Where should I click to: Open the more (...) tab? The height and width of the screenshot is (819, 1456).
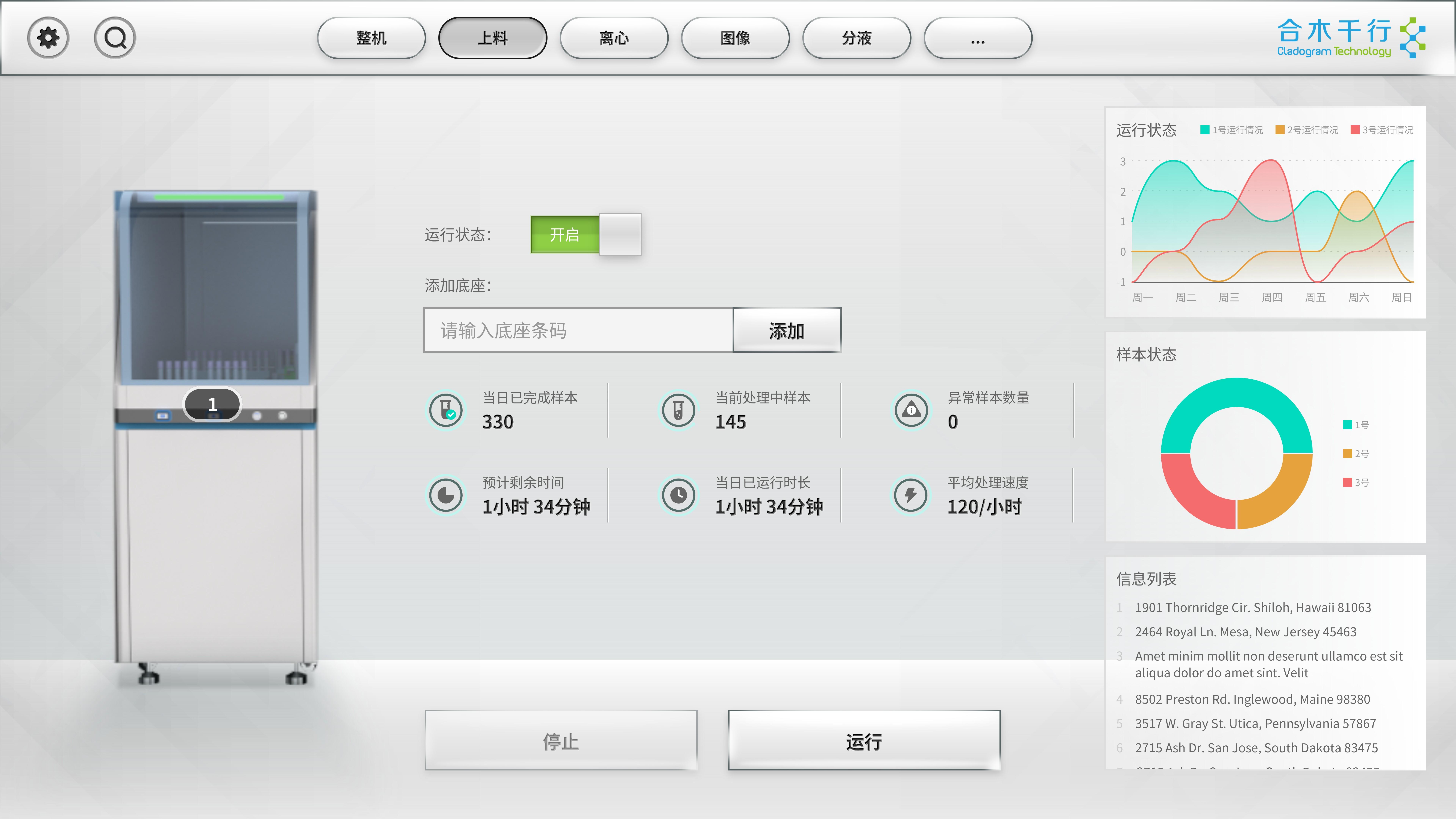coord(978,38)
